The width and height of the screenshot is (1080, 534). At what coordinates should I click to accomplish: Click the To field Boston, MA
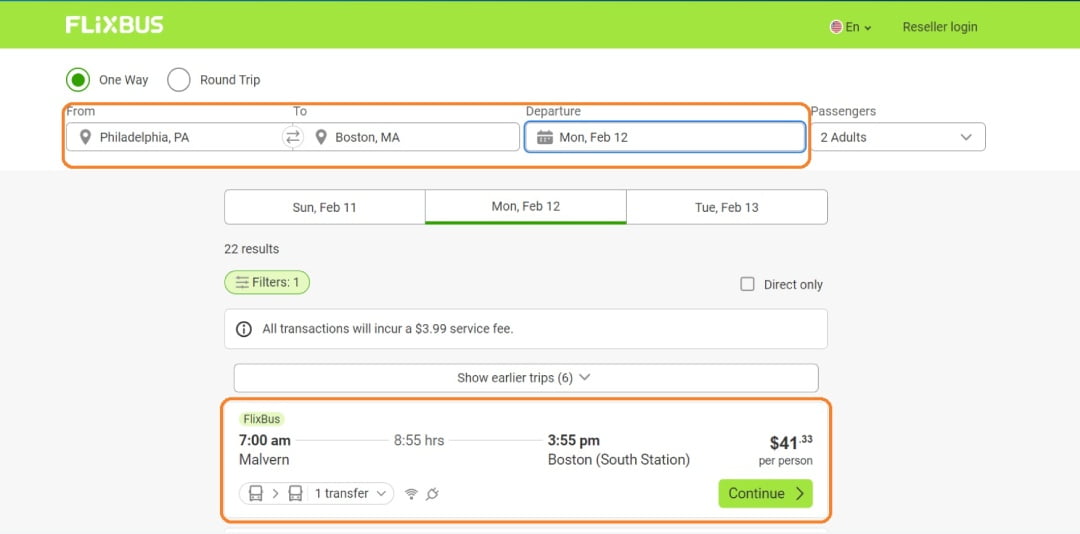[x=406, y=137]
